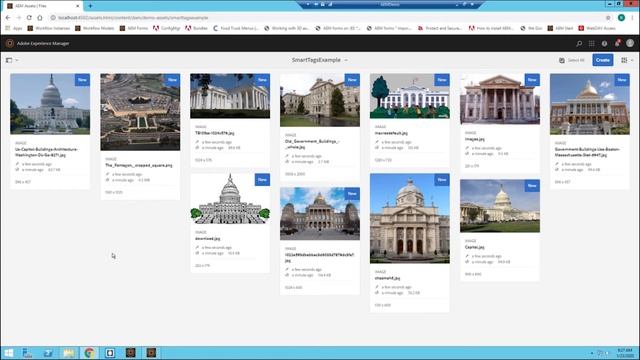Open the AEM solutions grid switcher
This screenshot has width=640, height=360.
coord(591,43)
